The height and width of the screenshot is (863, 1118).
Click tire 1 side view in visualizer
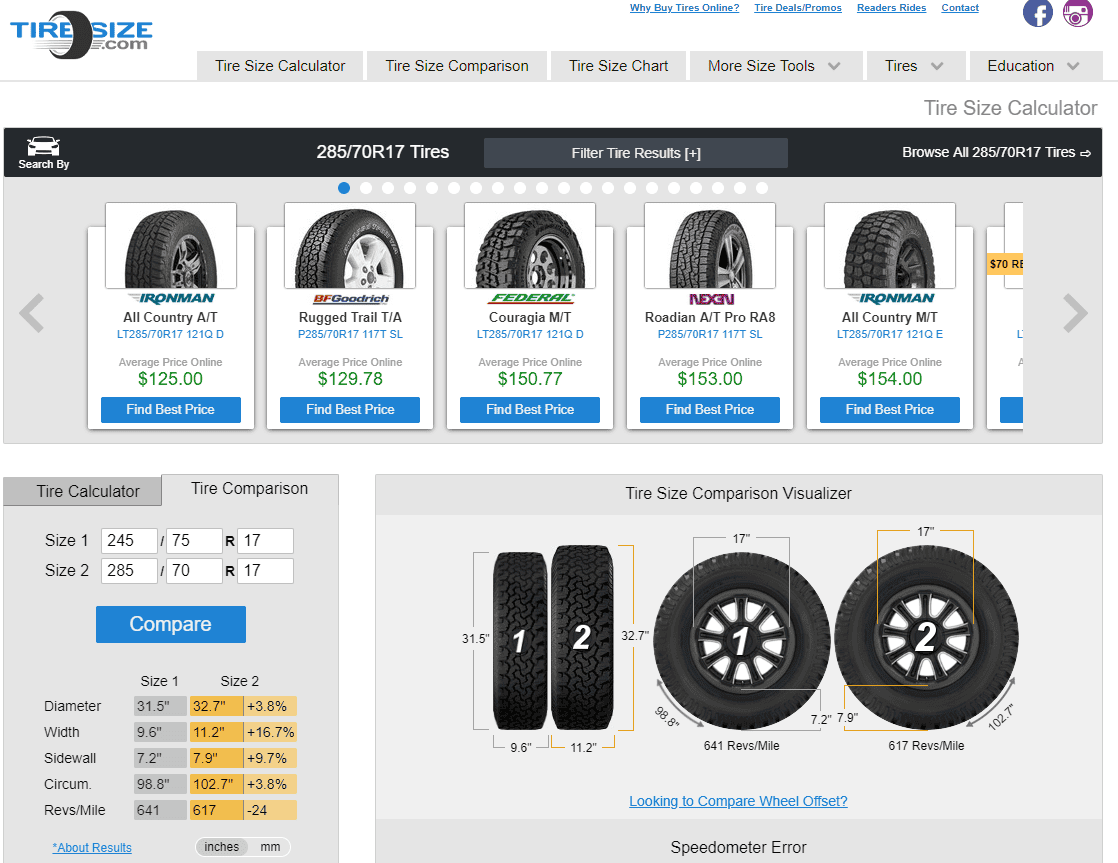[520, 640]
